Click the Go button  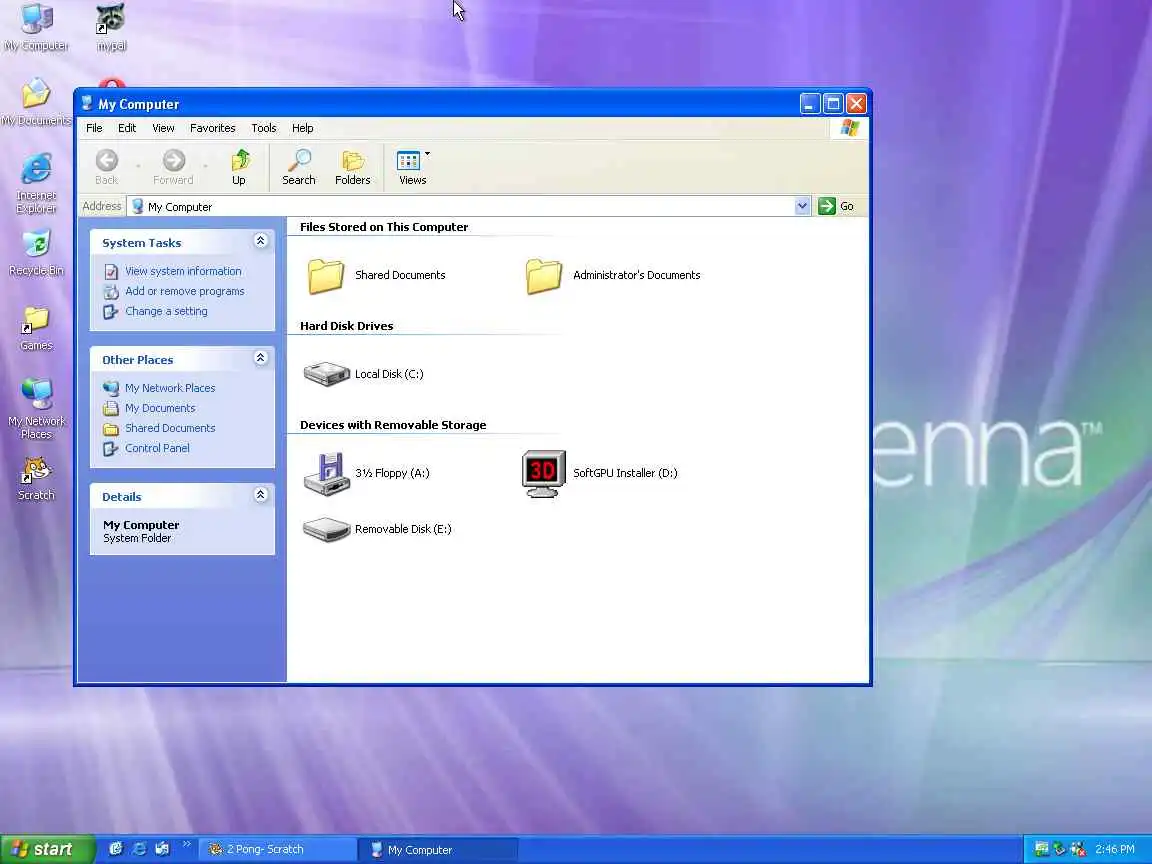(x=837, y=206)
